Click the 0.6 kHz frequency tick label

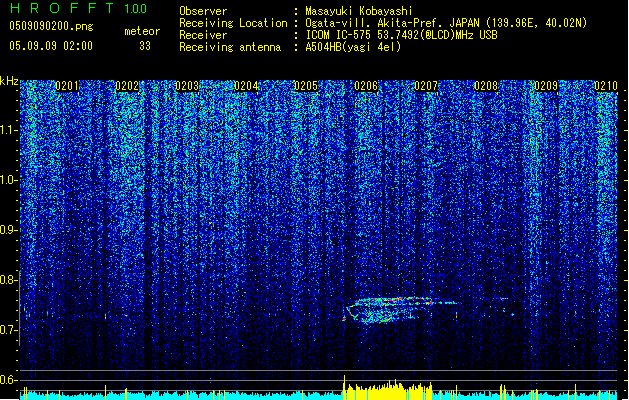pos(8,380)
